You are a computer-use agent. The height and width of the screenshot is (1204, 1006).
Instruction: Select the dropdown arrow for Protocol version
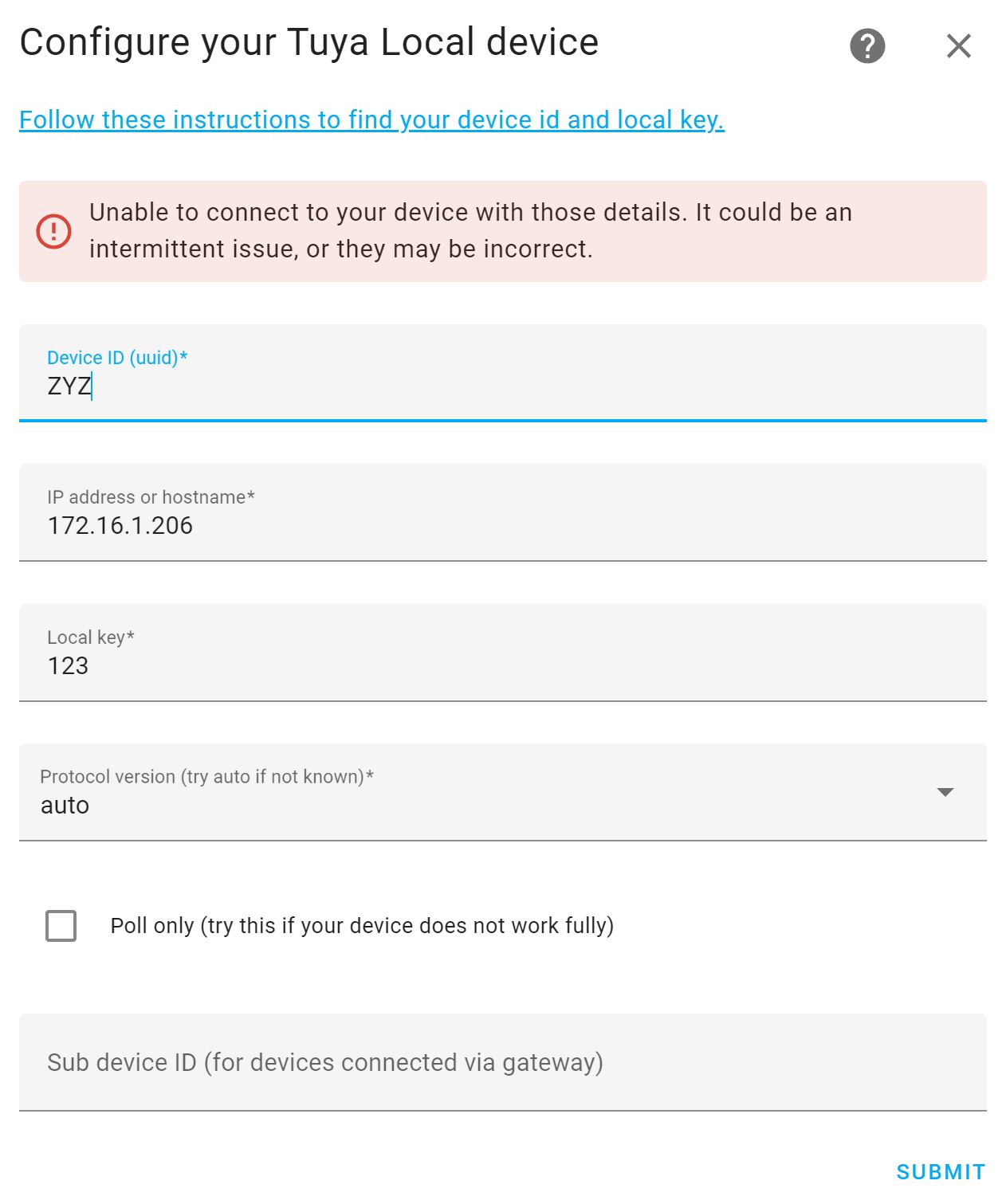click(945, 792)
